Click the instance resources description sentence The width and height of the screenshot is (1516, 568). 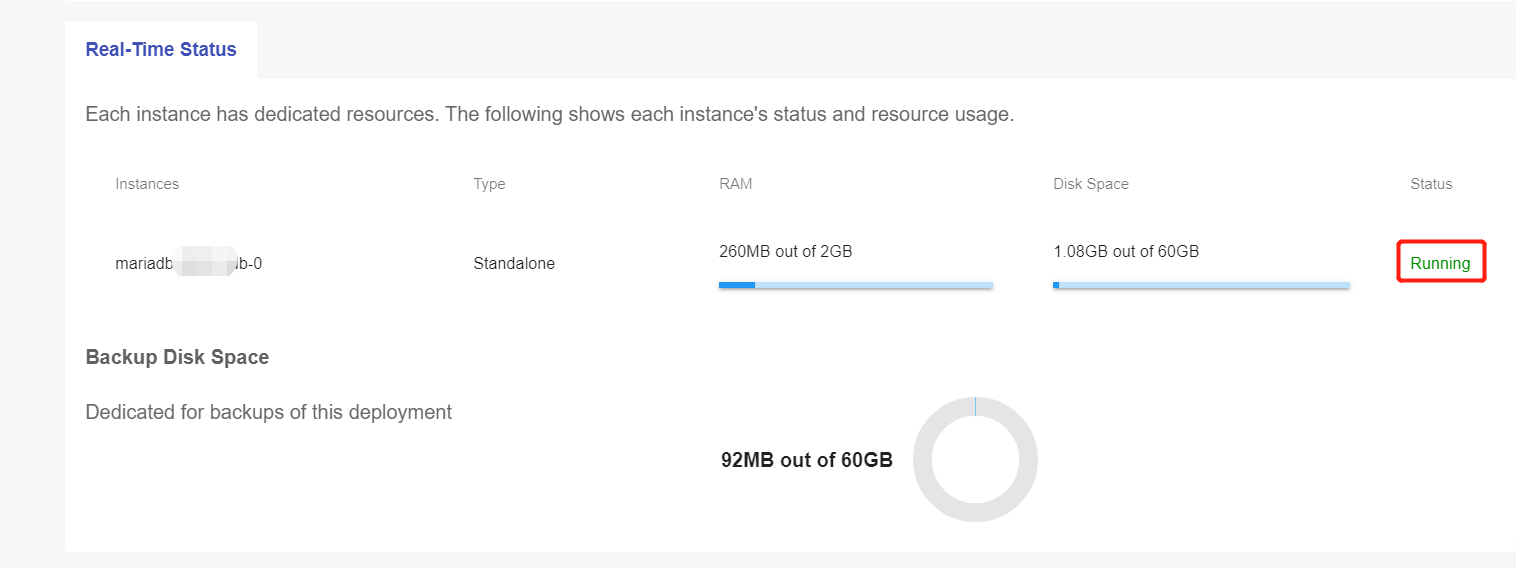[549, 114]
